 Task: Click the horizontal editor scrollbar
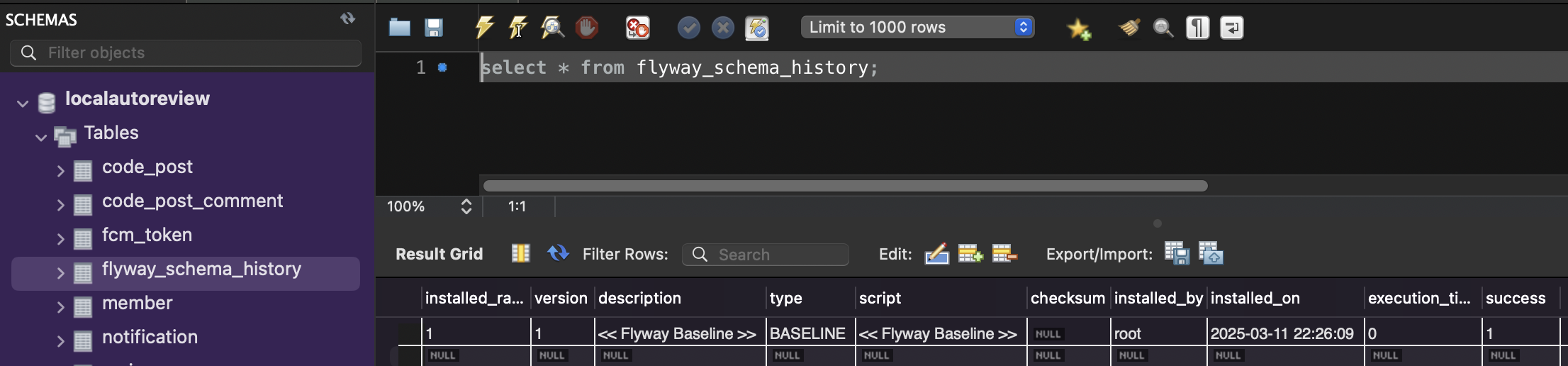845,186
